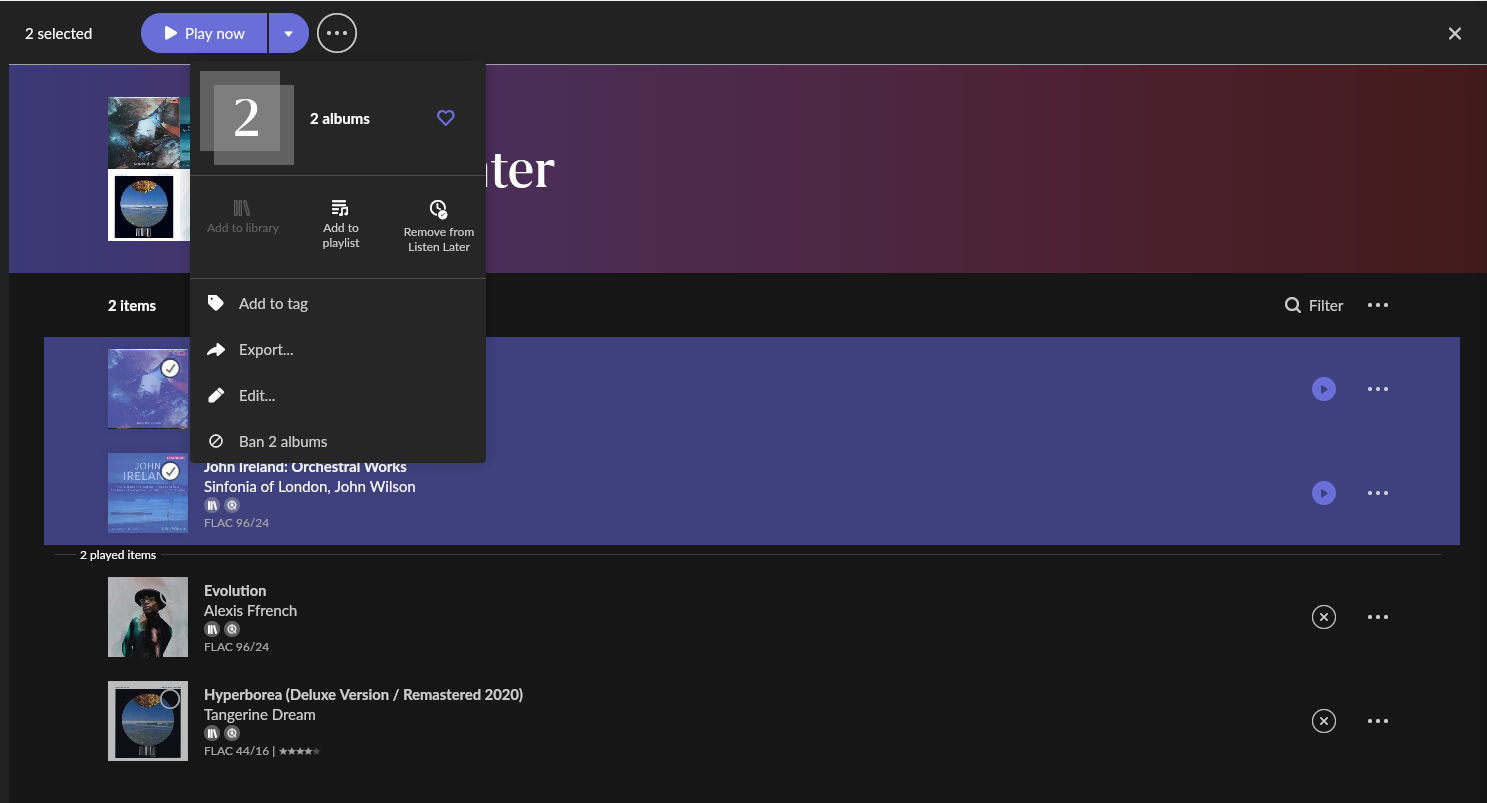Screen dimensions: 1487x803
Task: Deselect the first album's checkmark
Action: pyautogui.click(x=171, y=369)
